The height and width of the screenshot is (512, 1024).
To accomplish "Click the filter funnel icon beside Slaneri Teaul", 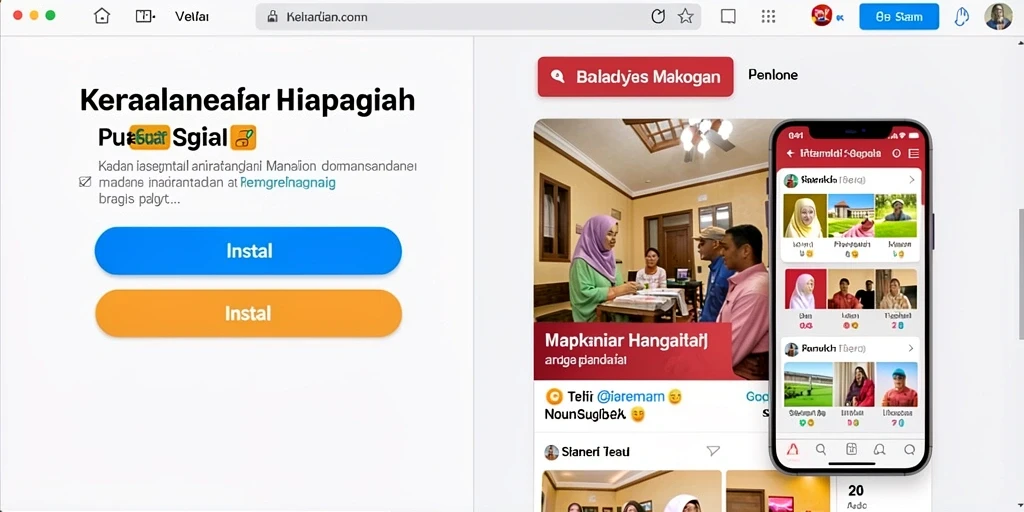I will (x=714, y=451).
